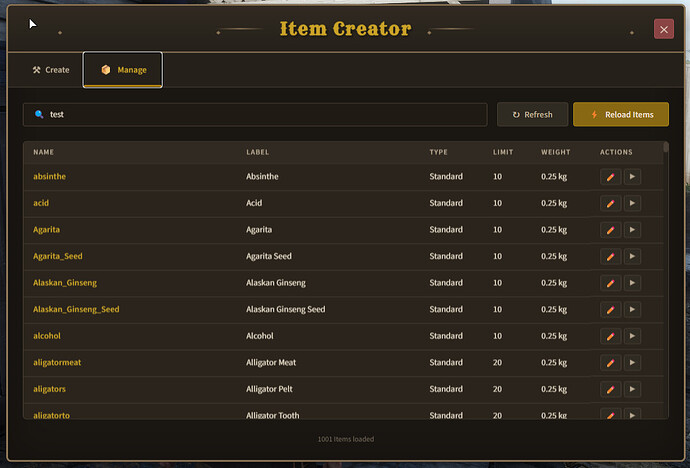Click the arrow icon in acid row
690x468 pixels.
632,203
